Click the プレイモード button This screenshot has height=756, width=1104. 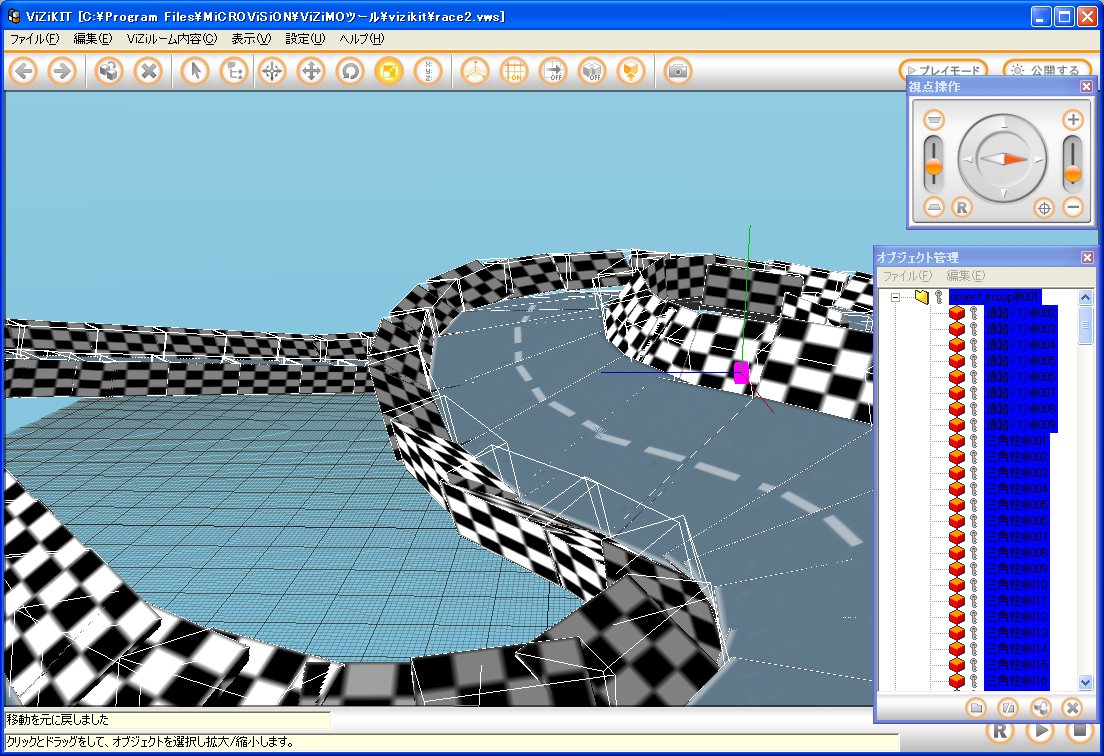943,70
